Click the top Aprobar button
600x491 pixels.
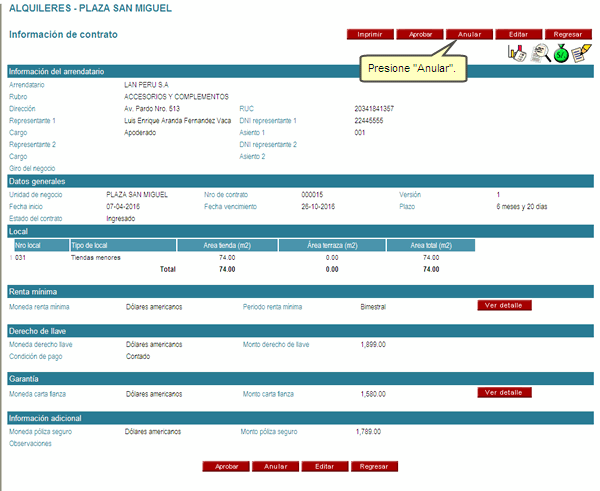point(420,34)
